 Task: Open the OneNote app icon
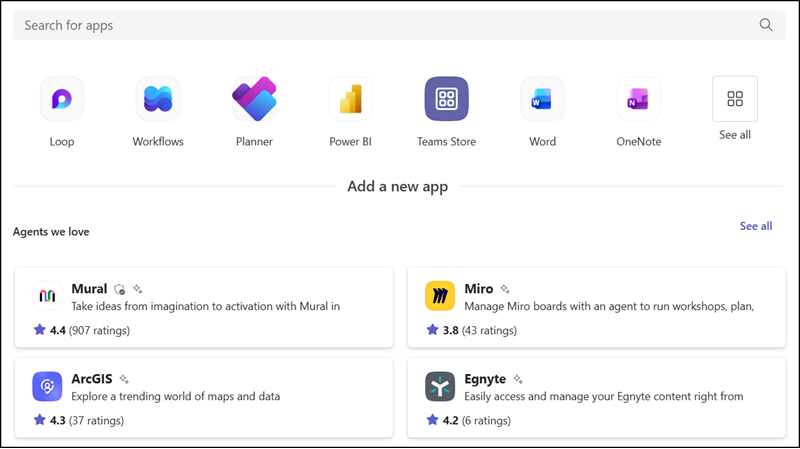click(x=639, y=99)
